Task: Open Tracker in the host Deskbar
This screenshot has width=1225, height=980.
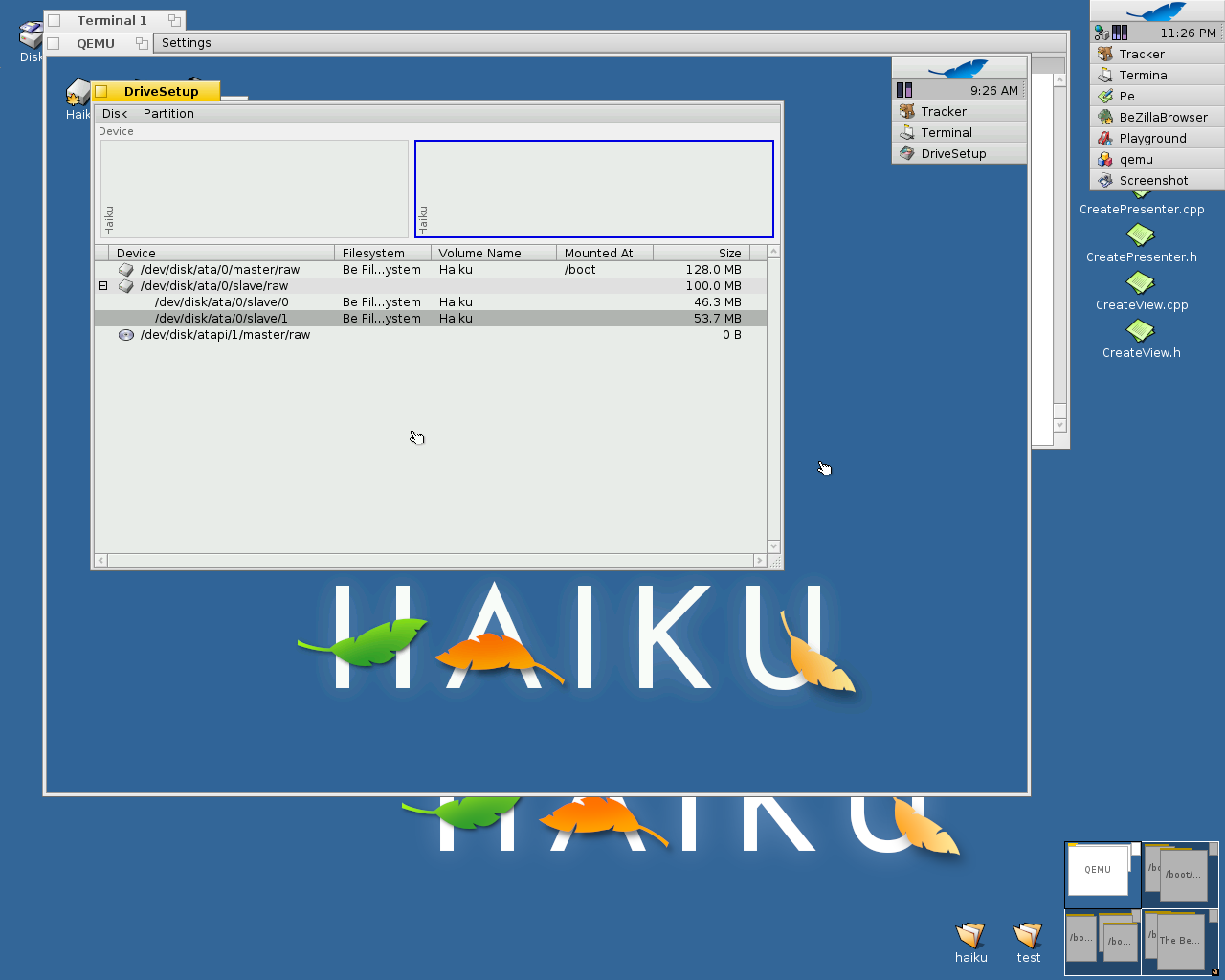Action: (x=1156, y=55)
